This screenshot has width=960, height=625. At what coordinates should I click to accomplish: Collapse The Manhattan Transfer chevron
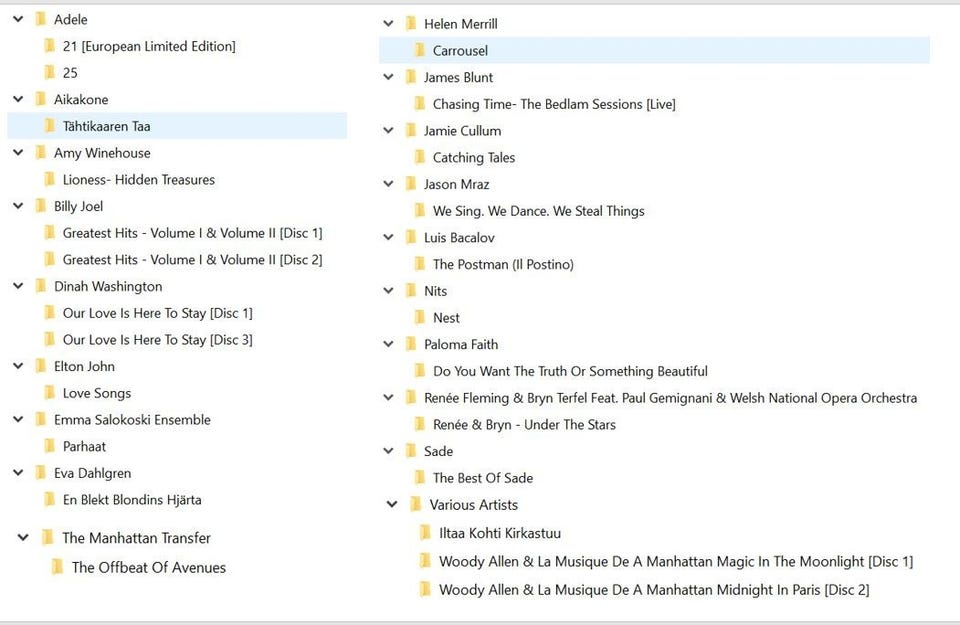[23, 537]
